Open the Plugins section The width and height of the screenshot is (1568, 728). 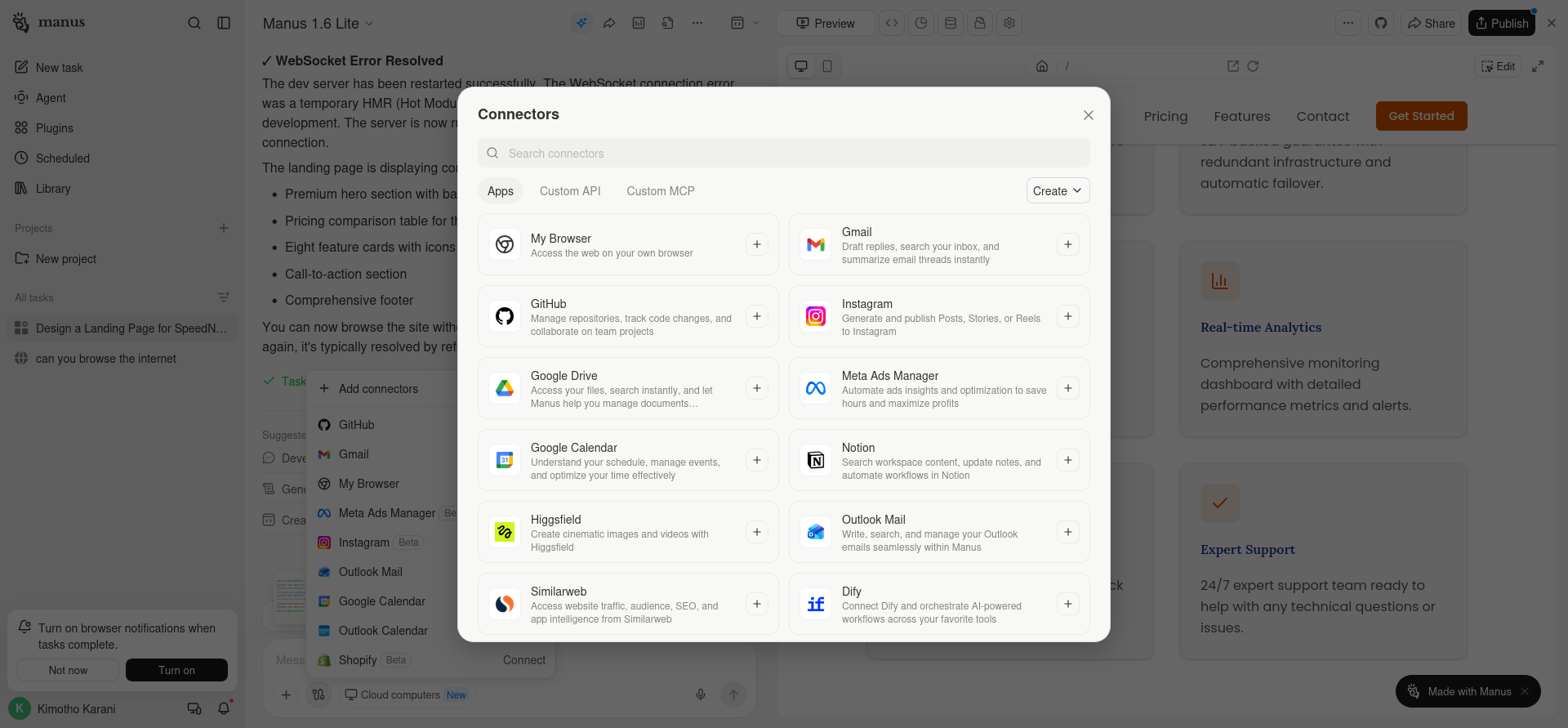click(122, 128)
